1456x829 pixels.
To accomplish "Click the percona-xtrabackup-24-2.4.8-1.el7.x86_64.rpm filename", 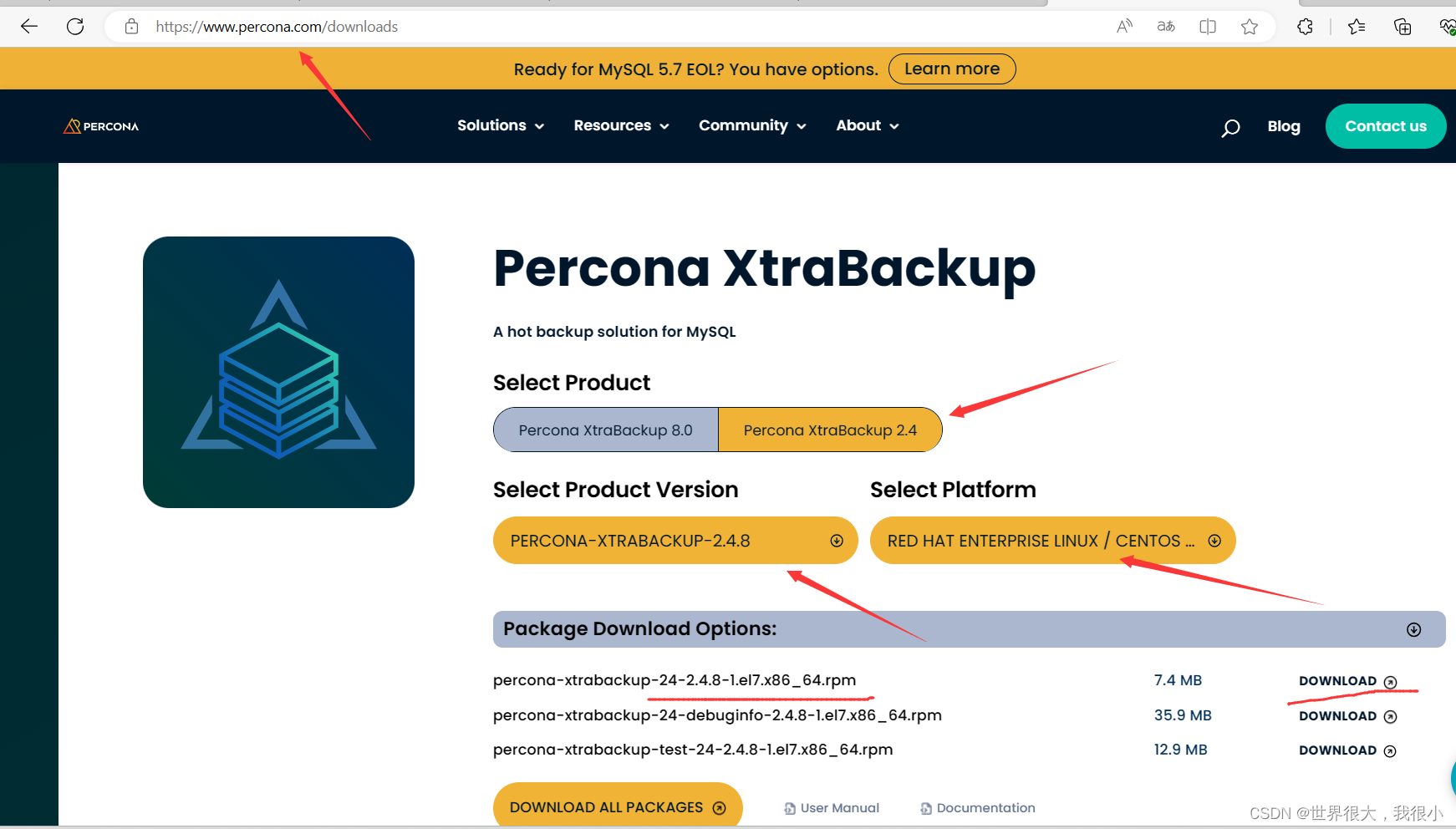I will (675, 680).
